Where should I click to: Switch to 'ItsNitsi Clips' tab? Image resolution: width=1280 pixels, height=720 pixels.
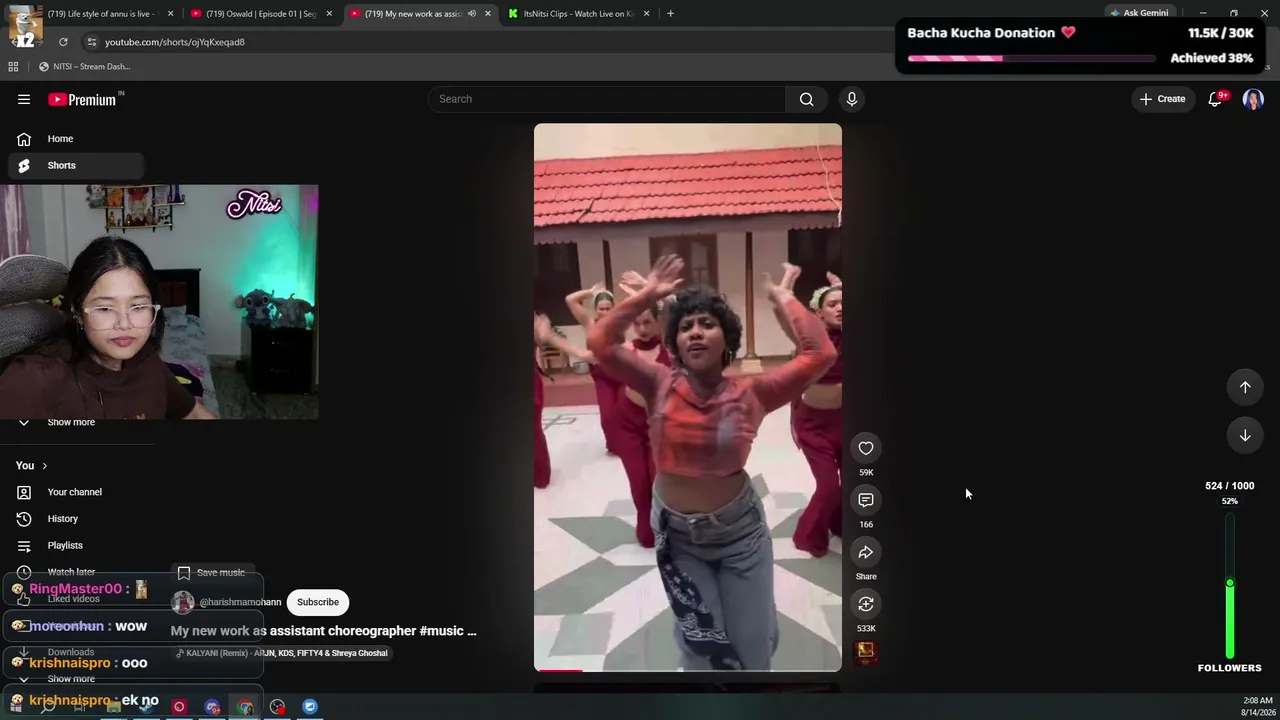(578, 14)
